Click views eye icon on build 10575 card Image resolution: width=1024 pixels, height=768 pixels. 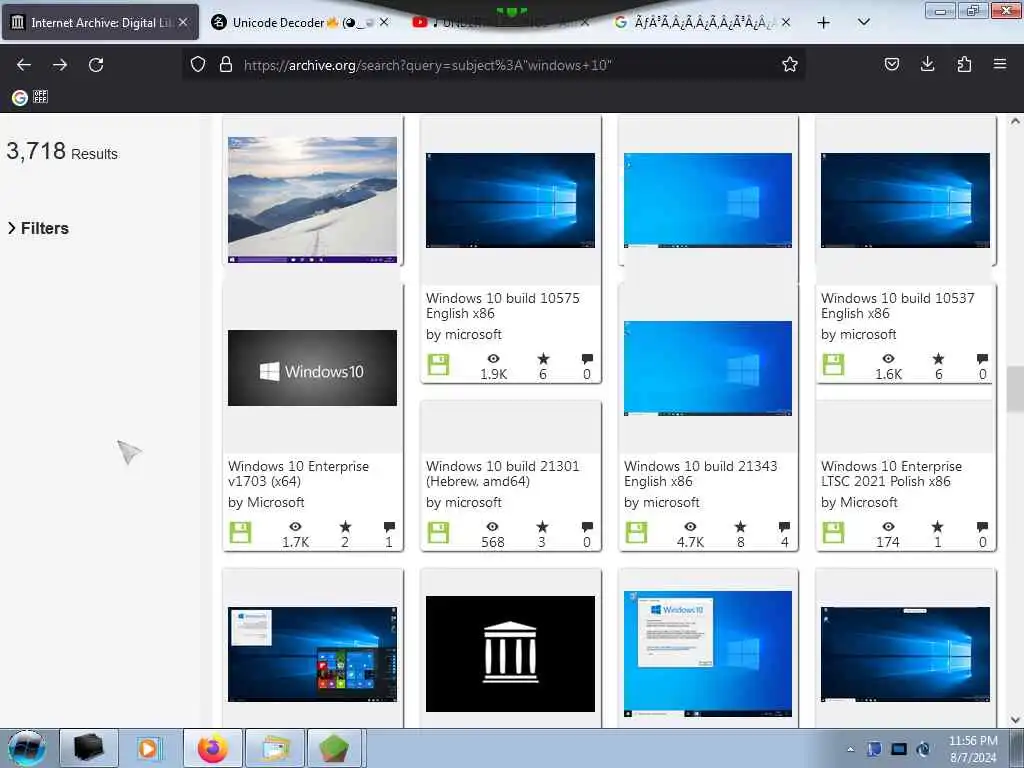(x=494, y=359)
